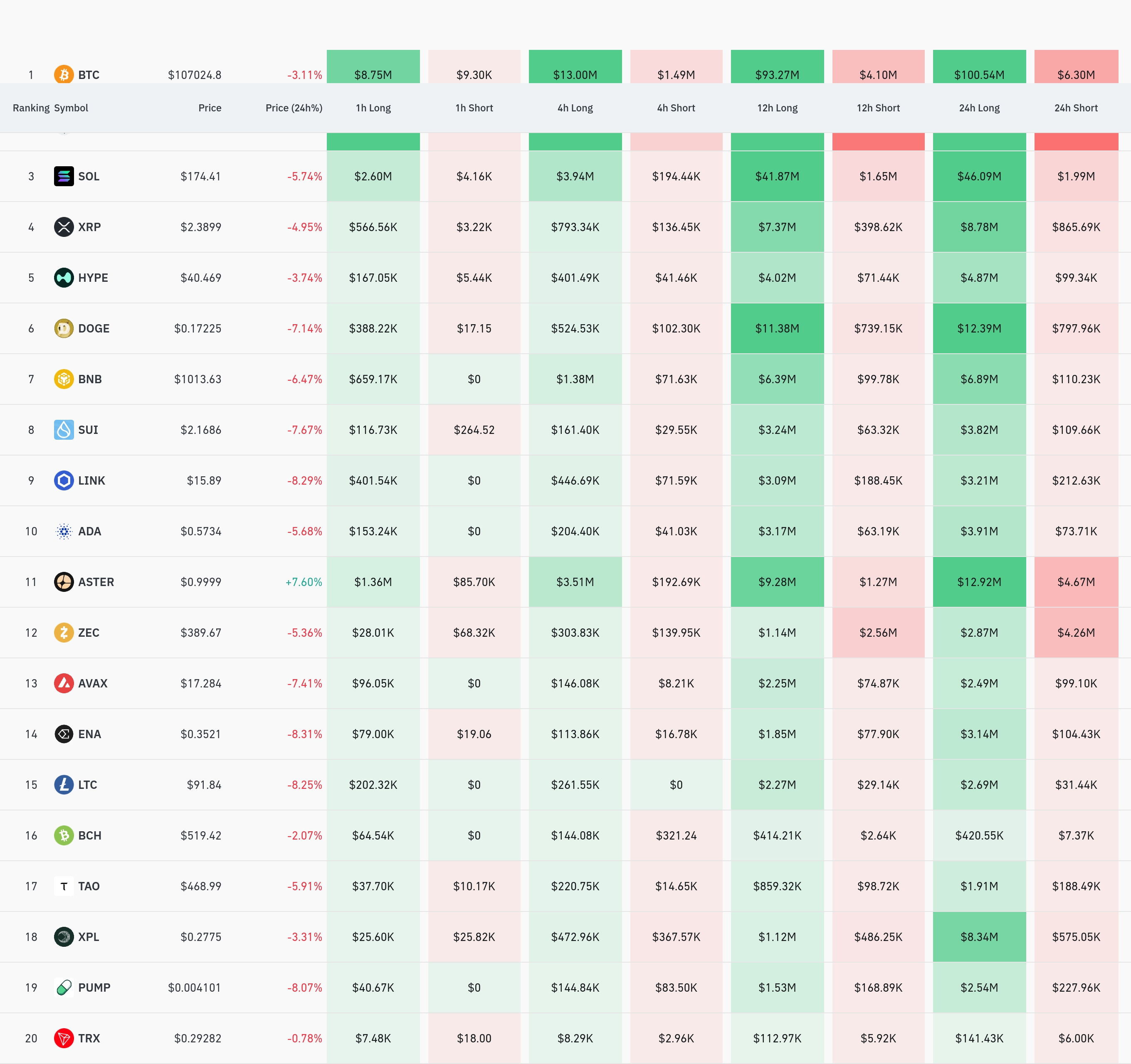Screen dimensions: 1131x1064
Task: Open the PUMP symbol link
Action: point(94,987)
